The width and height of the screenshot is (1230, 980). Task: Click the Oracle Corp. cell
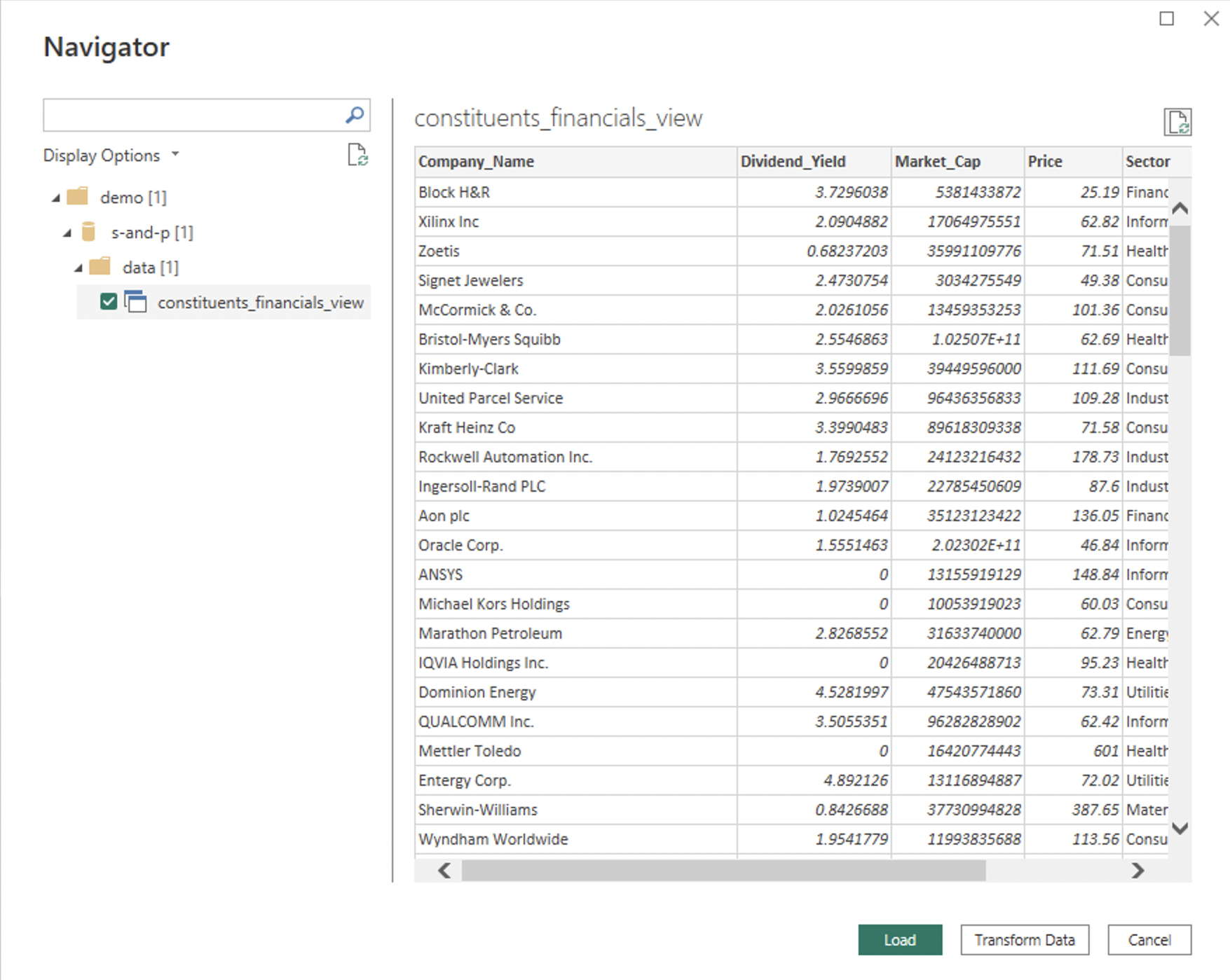(x=575, y=545)
